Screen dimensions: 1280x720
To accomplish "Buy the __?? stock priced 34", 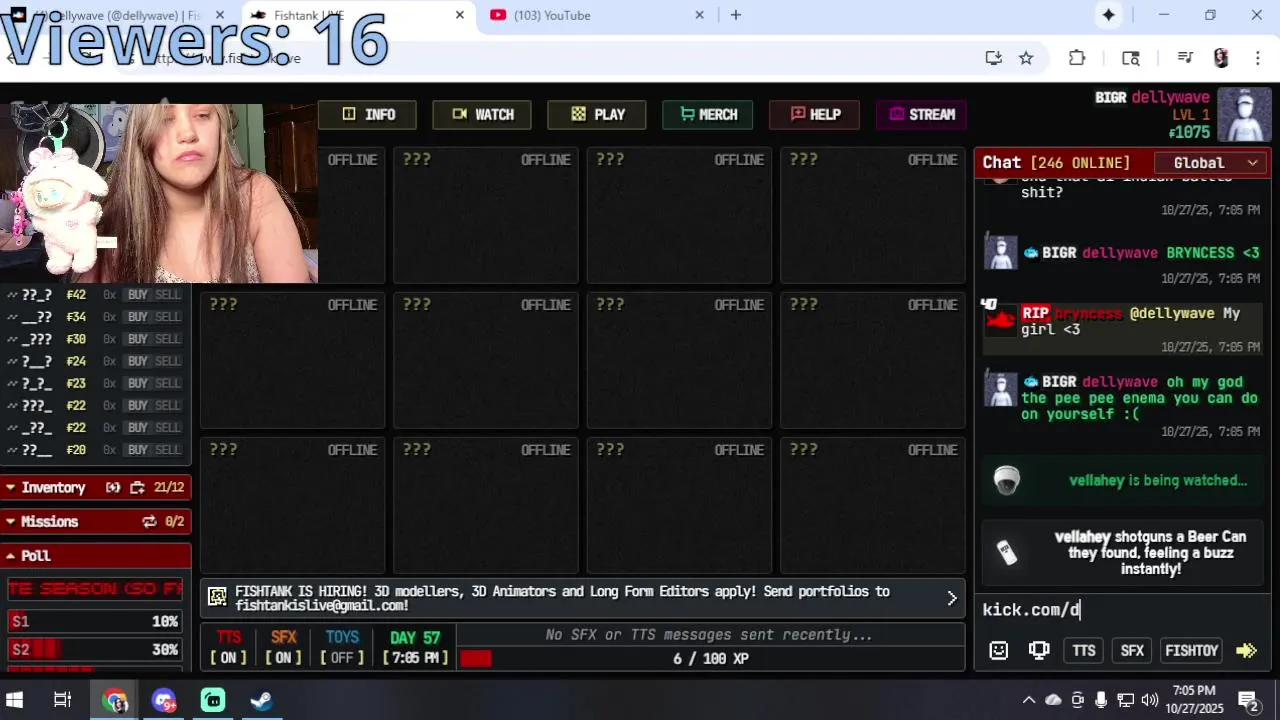I will pyautogui.click(x=138, y=317).
